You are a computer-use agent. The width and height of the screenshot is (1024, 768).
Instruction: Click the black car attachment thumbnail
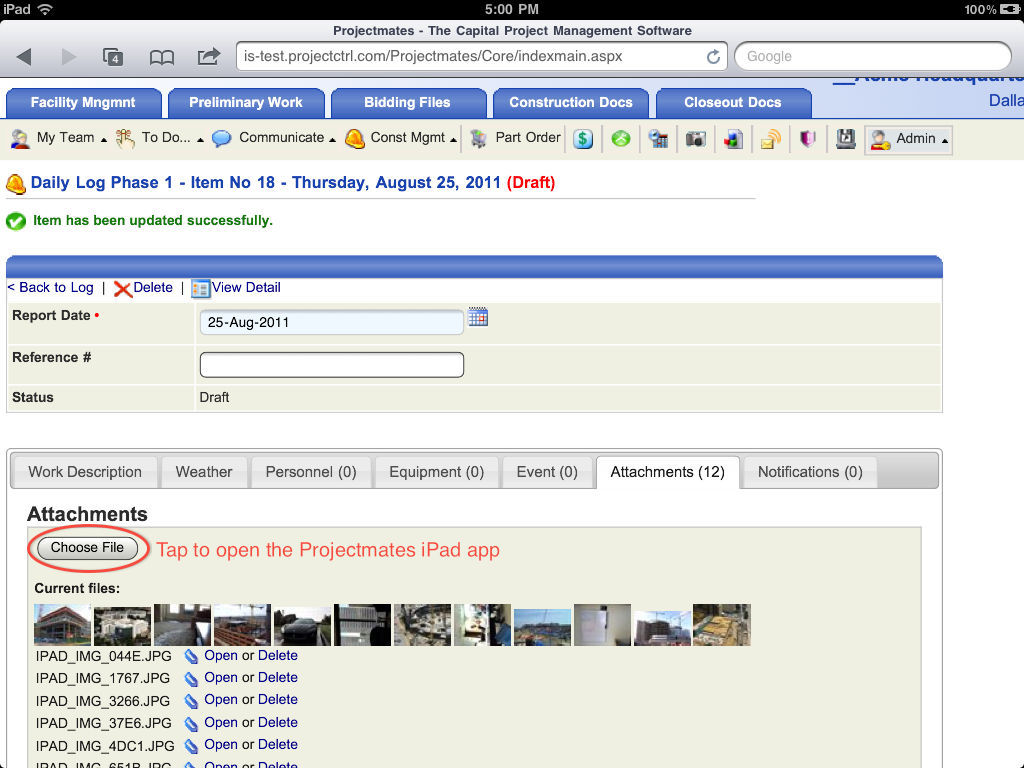(x=302, y=625)
